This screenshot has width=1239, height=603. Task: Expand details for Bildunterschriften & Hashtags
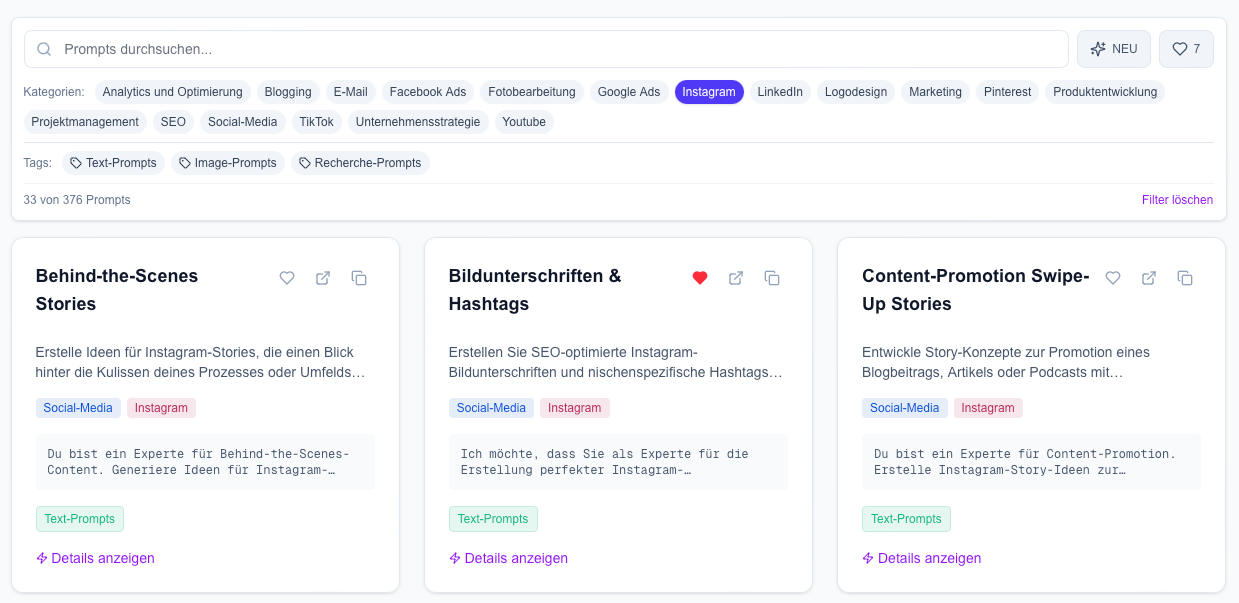point(509,558)
